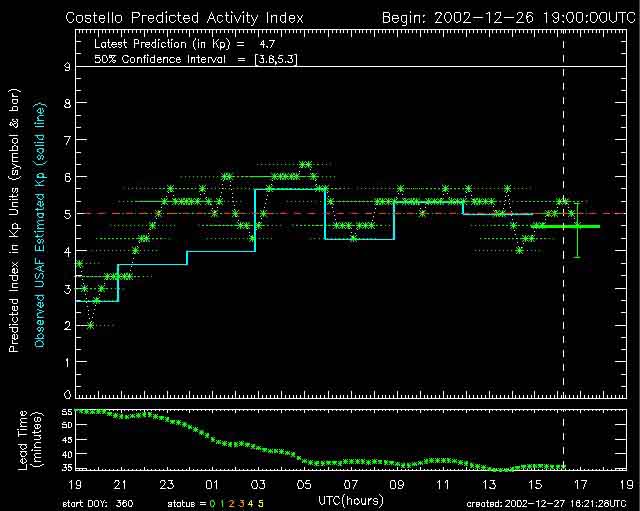Click the Lead Time (minutes) axis label

coord(30,439)
